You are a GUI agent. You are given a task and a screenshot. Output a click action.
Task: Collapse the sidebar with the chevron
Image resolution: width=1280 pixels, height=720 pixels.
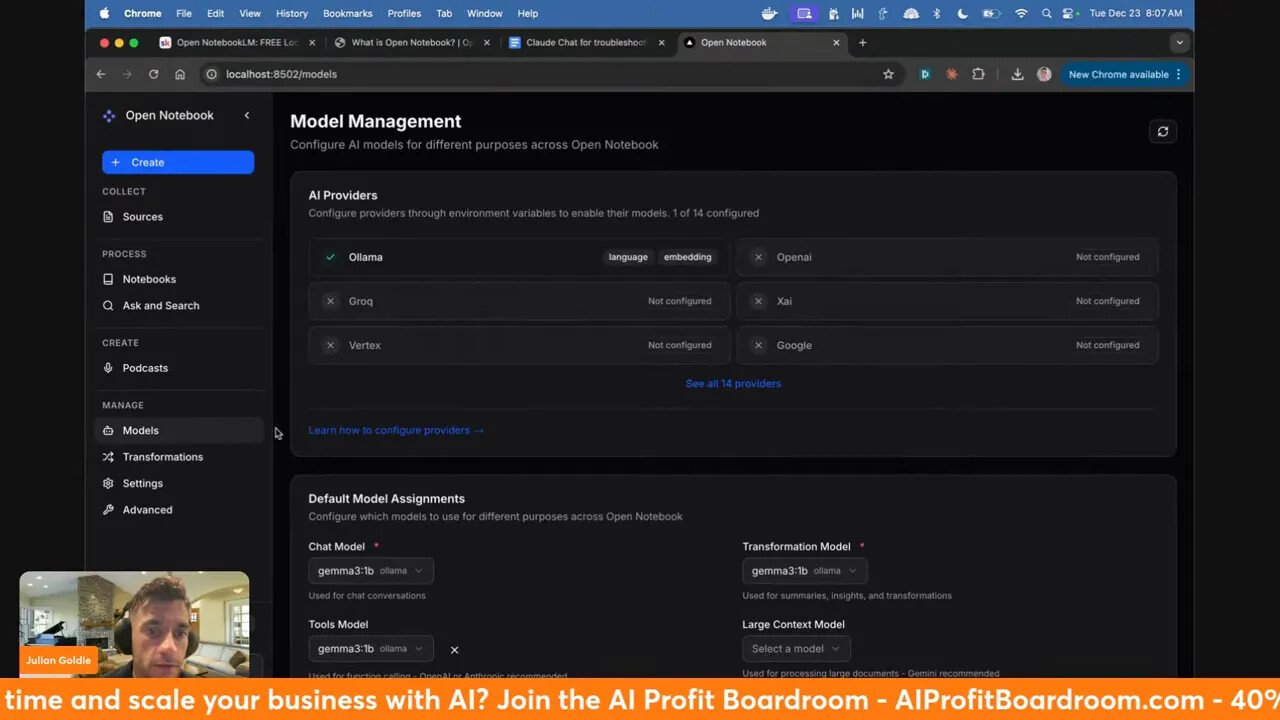tap(247, 115)
